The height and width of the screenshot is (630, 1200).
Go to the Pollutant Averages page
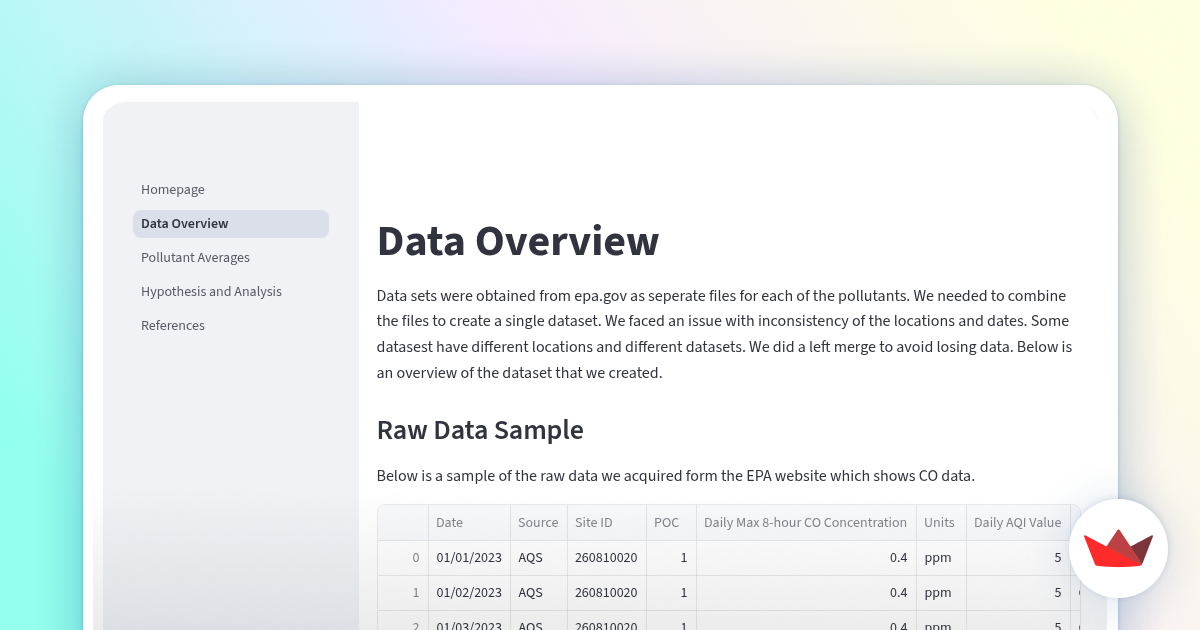(x=231, y=258)
